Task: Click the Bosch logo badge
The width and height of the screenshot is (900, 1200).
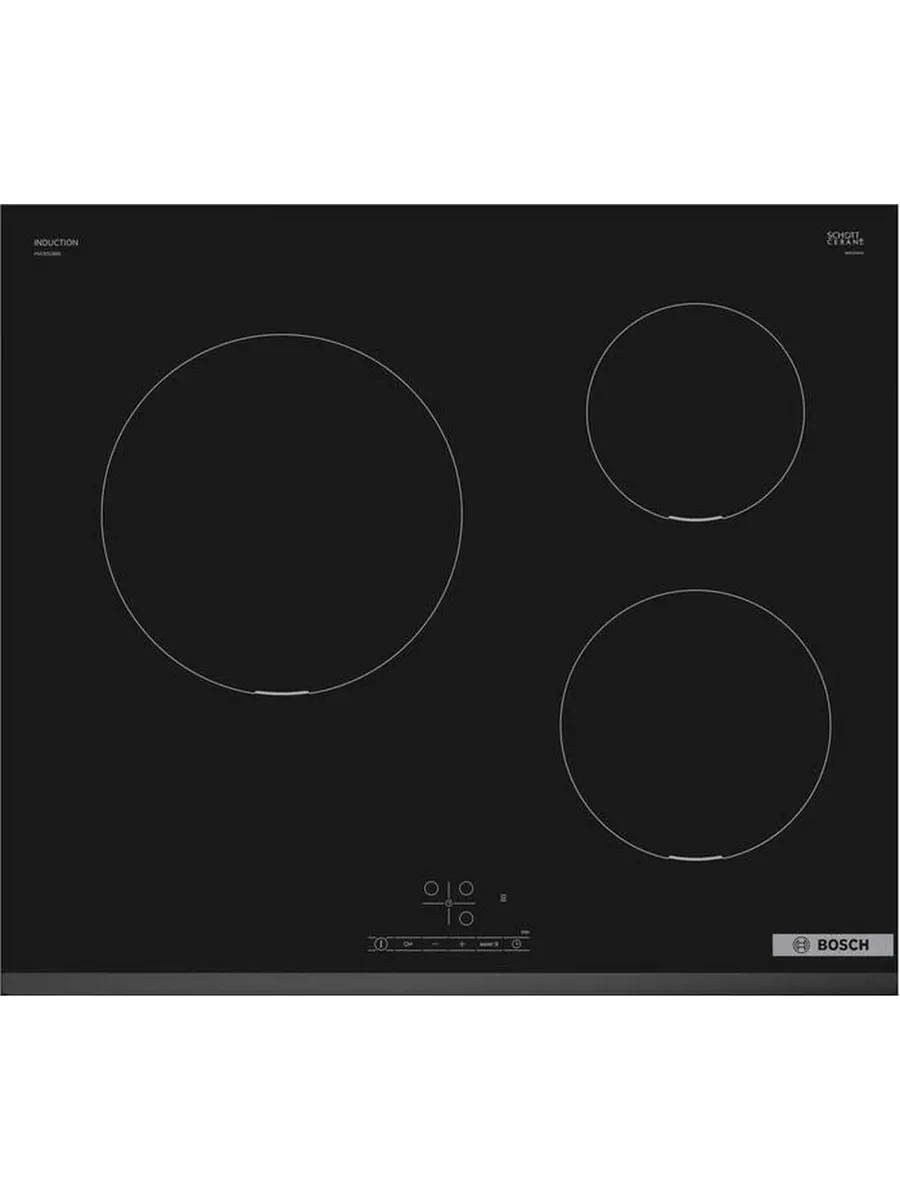Action: coord(832,945)
